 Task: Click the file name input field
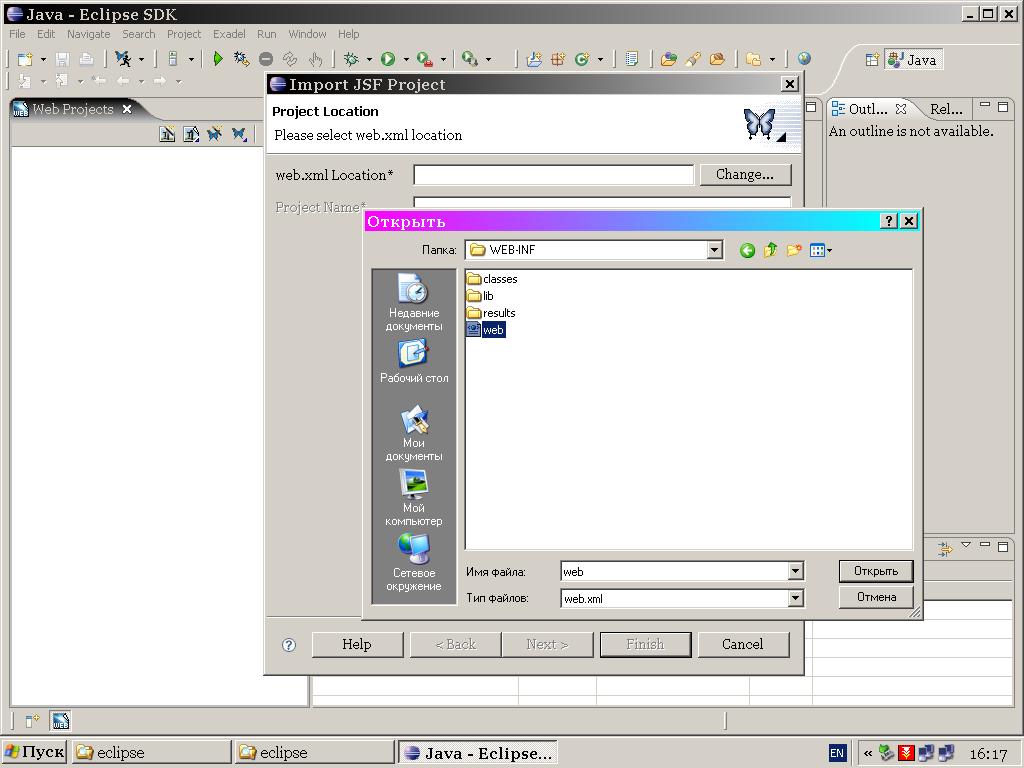tap(675, 572)
